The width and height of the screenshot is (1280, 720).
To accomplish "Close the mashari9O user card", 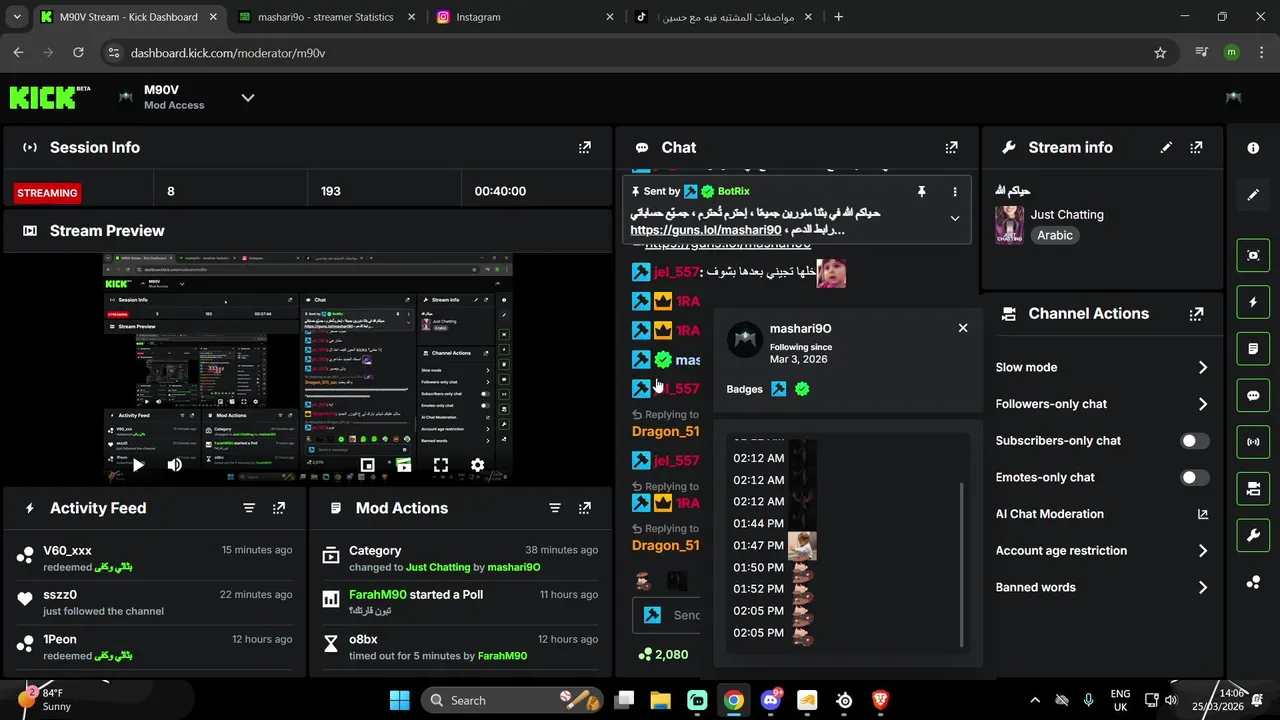I will pos(963,328).
